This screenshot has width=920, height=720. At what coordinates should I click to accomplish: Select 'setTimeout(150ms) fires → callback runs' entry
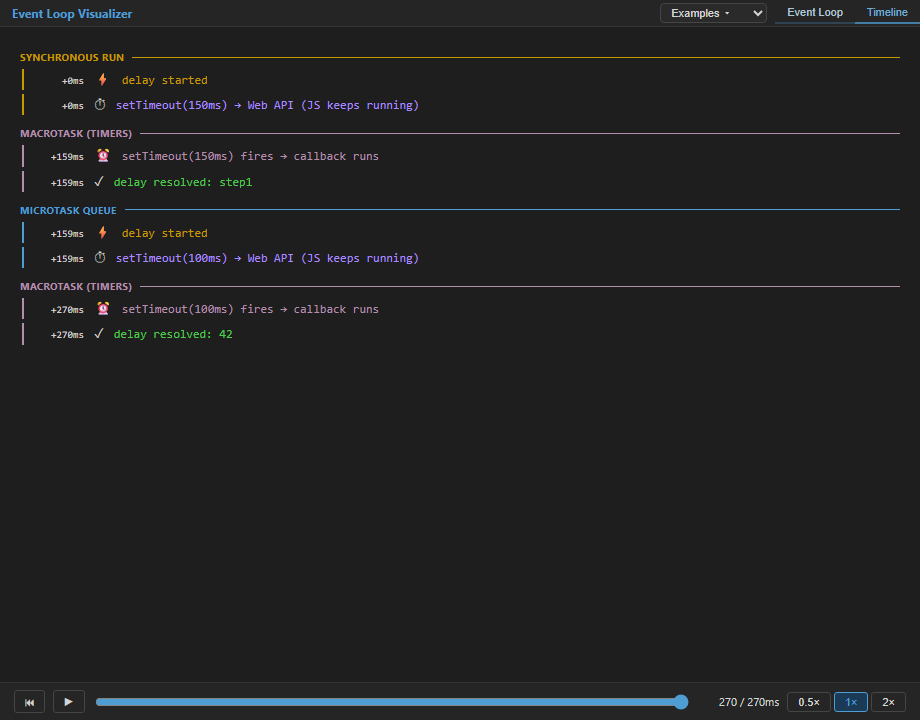click(x=251, y=156)
